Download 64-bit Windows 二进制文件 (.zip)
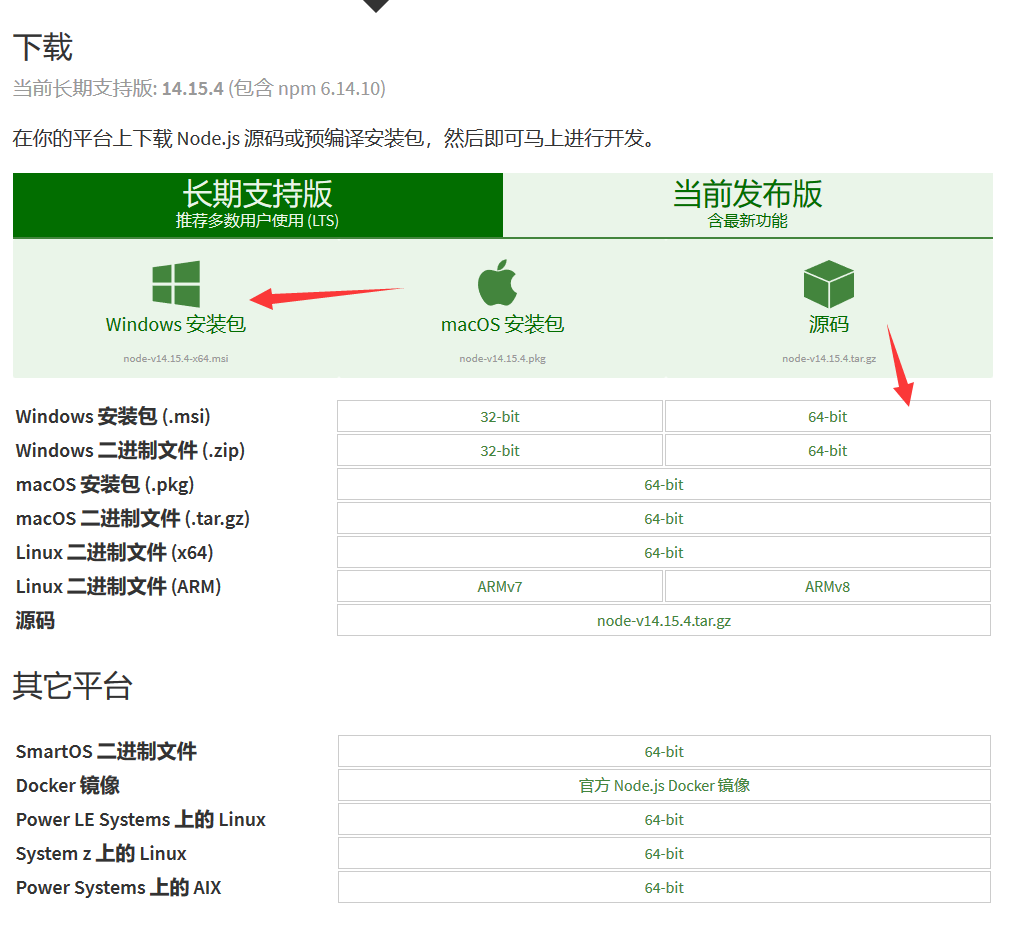 828,451
